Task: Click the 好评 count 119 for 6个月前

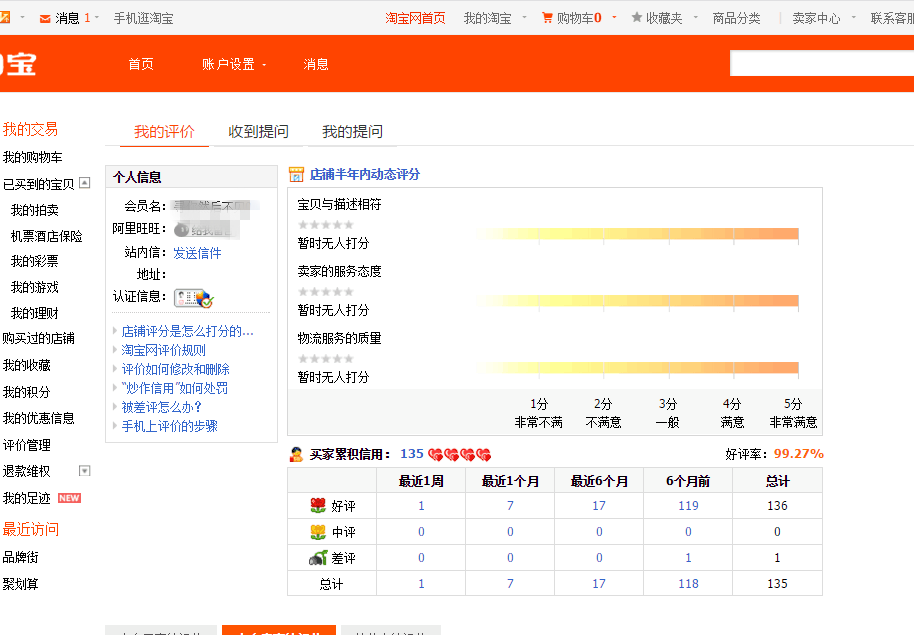Action: point(688,506)
